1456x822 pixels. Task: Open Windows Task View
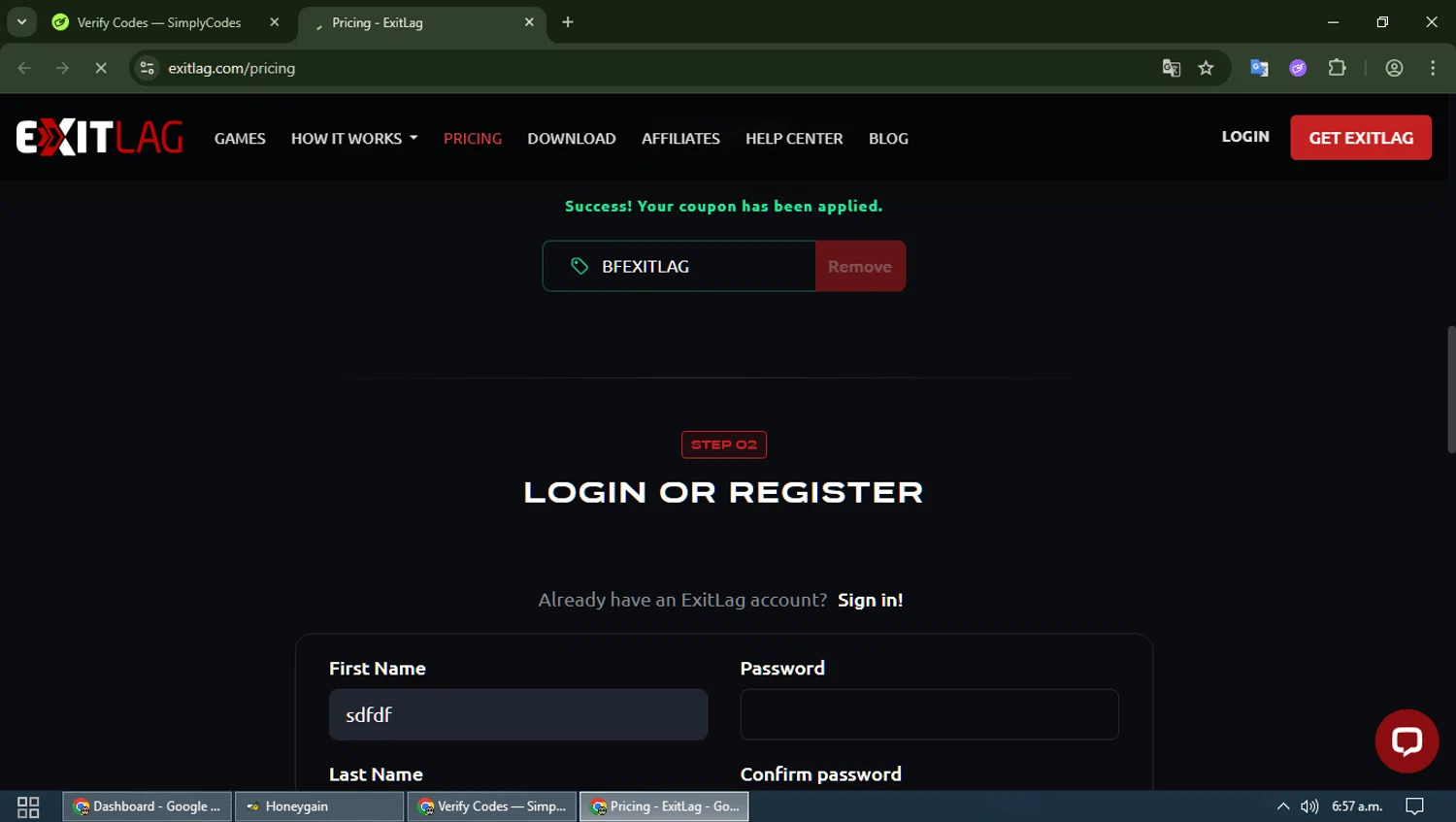pos(28,806)
